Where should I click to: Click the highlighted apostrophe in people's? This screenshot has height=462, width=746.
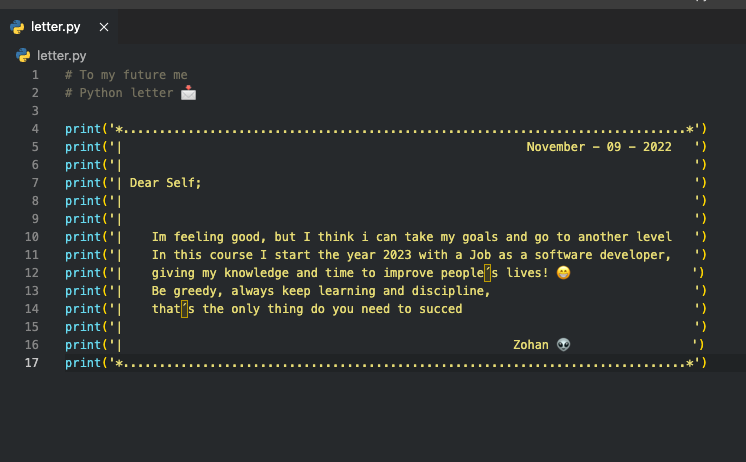(488, 273)
